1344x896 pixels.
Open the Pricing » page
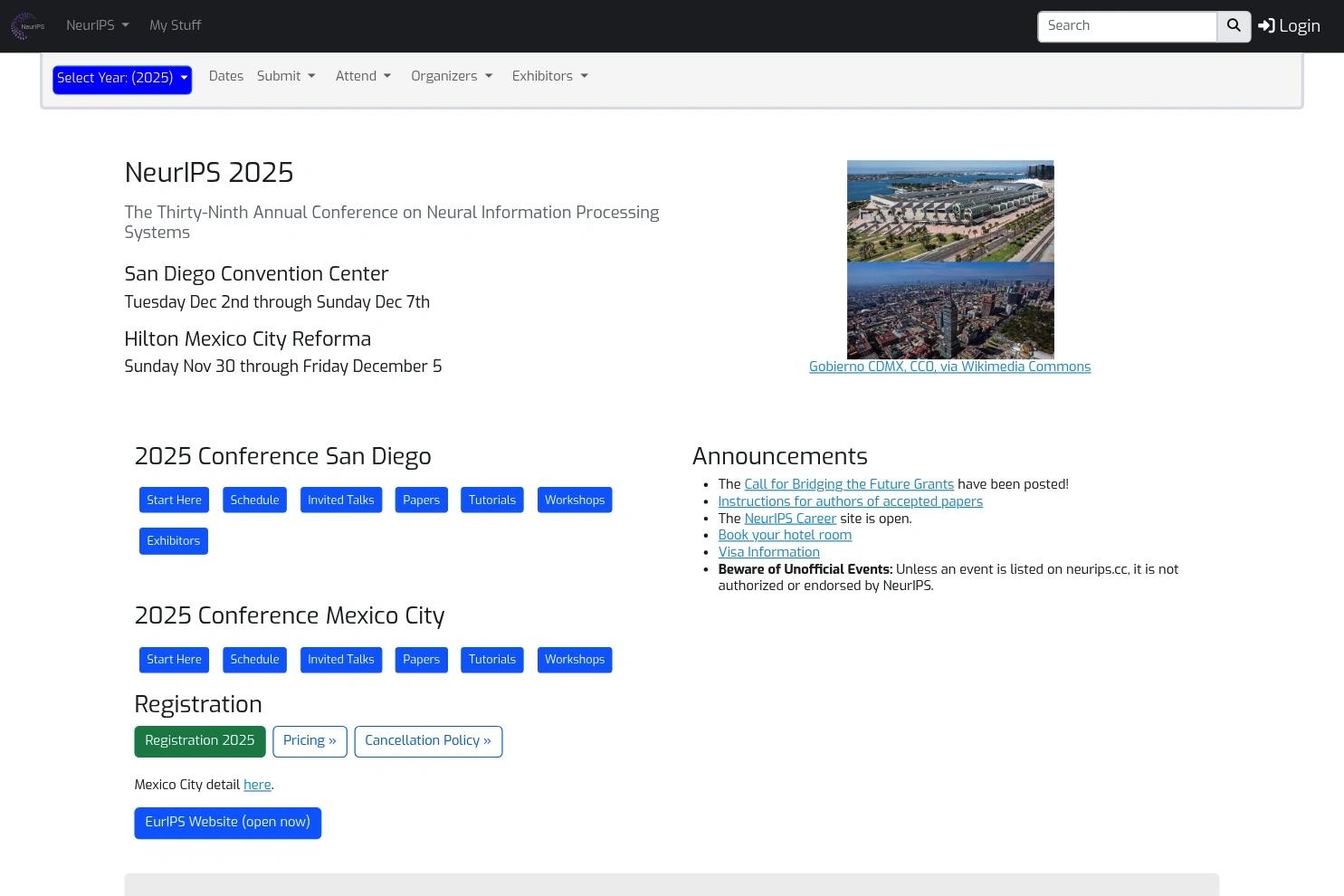pos(310,741)
